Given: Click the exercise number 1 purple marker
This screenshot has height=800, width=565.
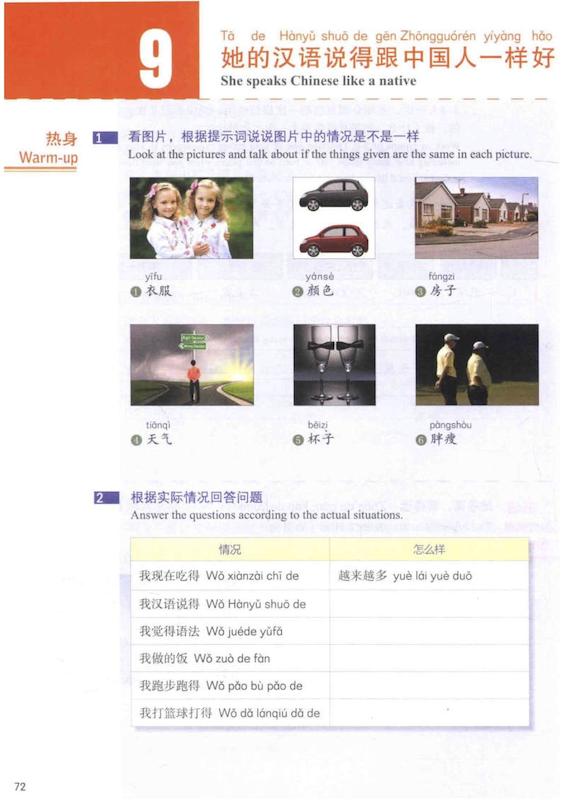Looking at the screenshot, I should (105, 138).
